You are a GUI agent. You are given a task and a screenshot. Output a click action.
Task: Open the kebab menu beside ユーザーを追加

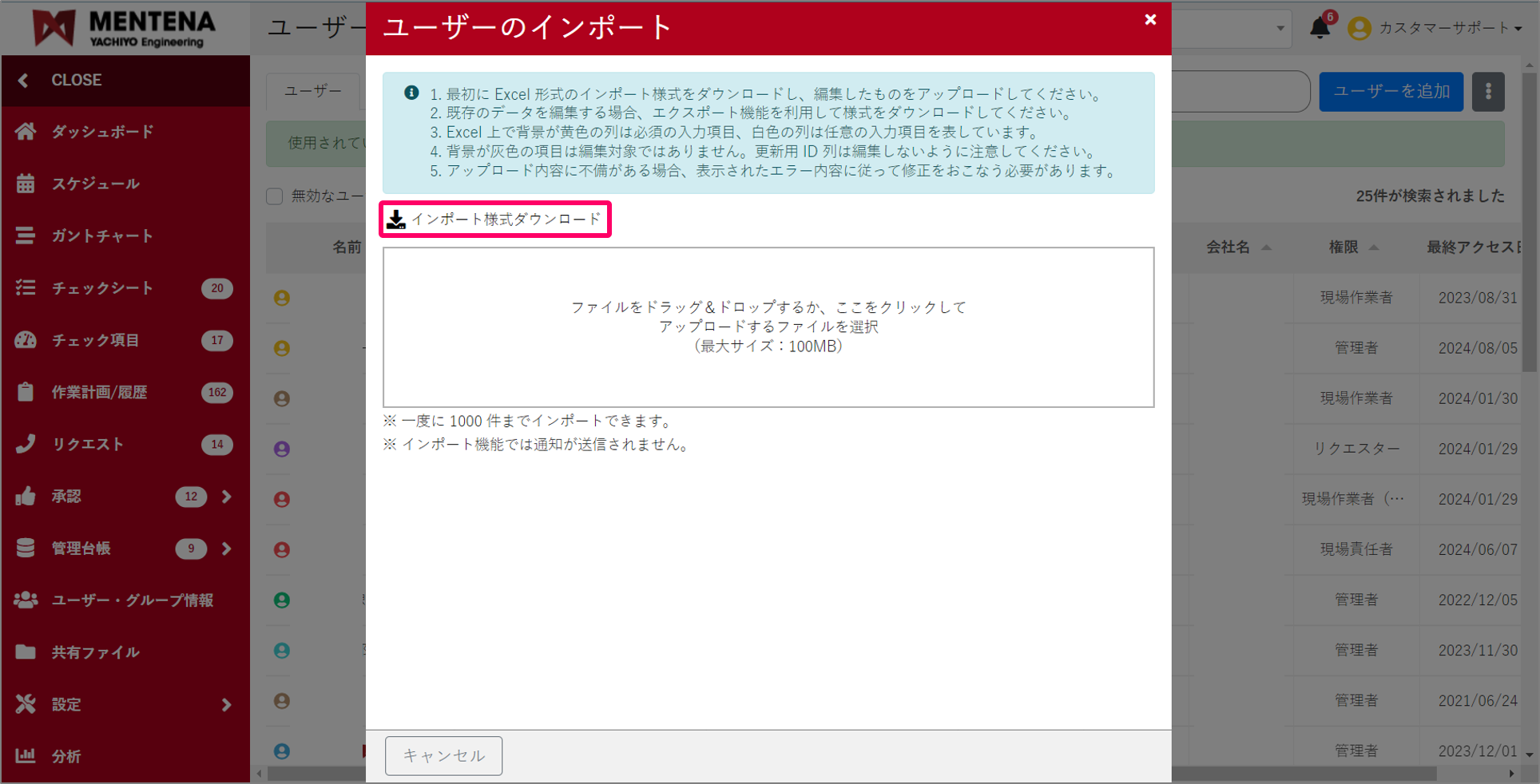[x=1488, y=91]
